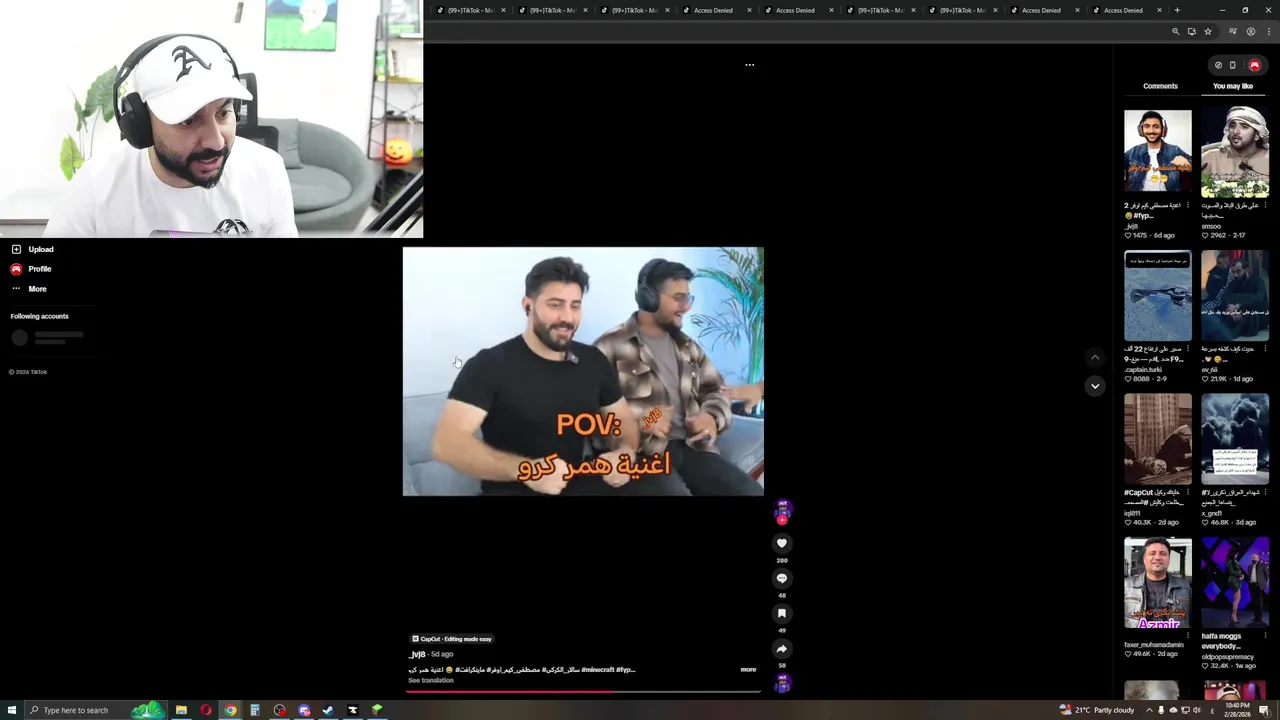
Task: Click the phone icon at top right
Action: 1233,65
